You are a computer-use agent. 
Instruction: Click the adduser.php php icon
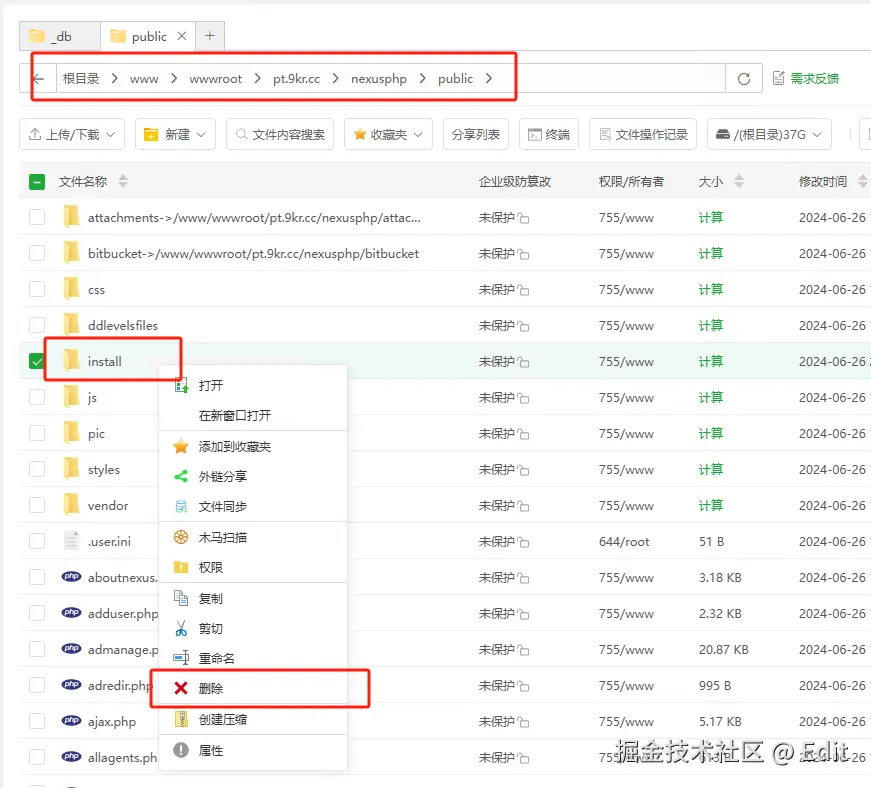[x=71, y=613]
